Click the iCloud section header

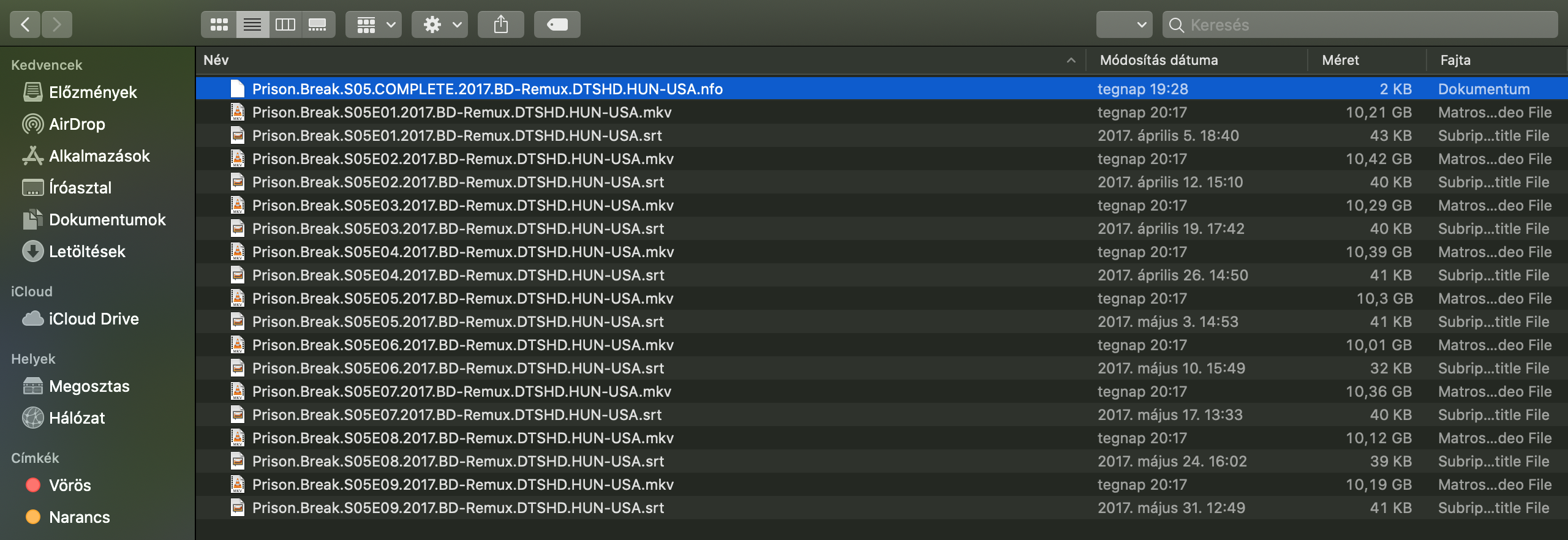click(x=32, y=291)
